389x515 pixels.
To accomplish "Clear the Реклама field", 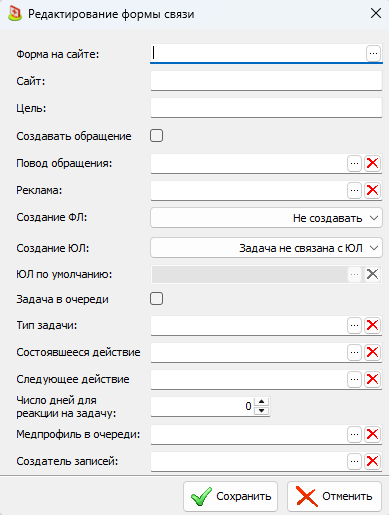I will [x=372, y=190].
